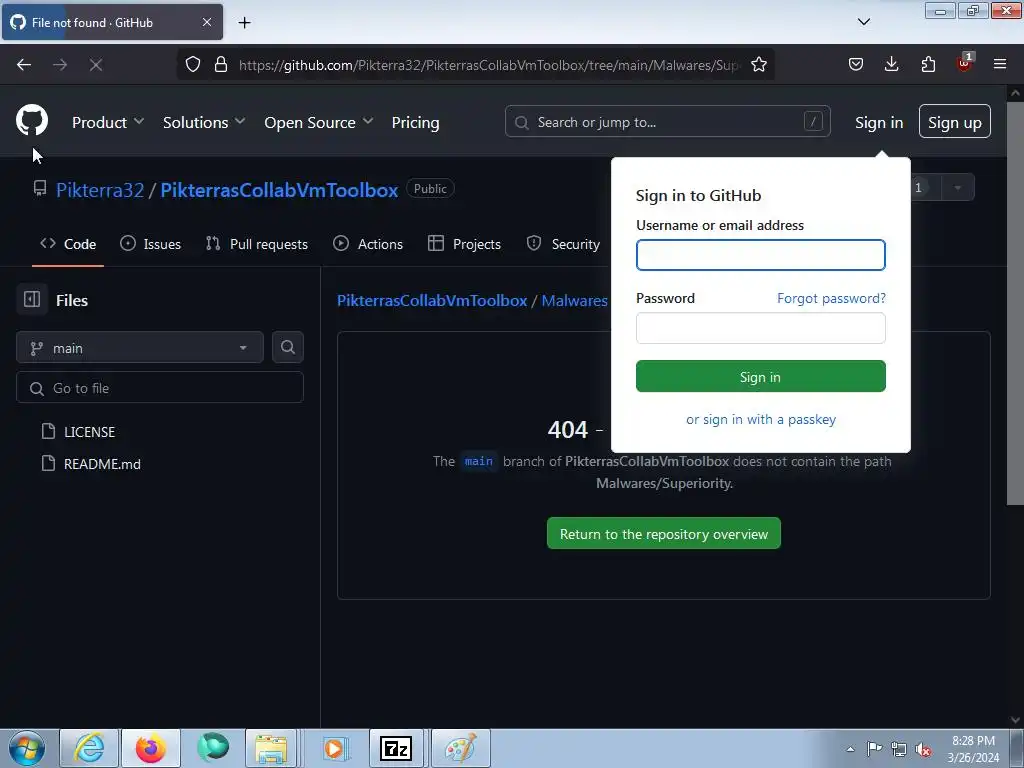Image resolution: width=1024 pixels, height=768 pixels.
Task: Click Search or jump to box
Action: (x=667, y=122)
